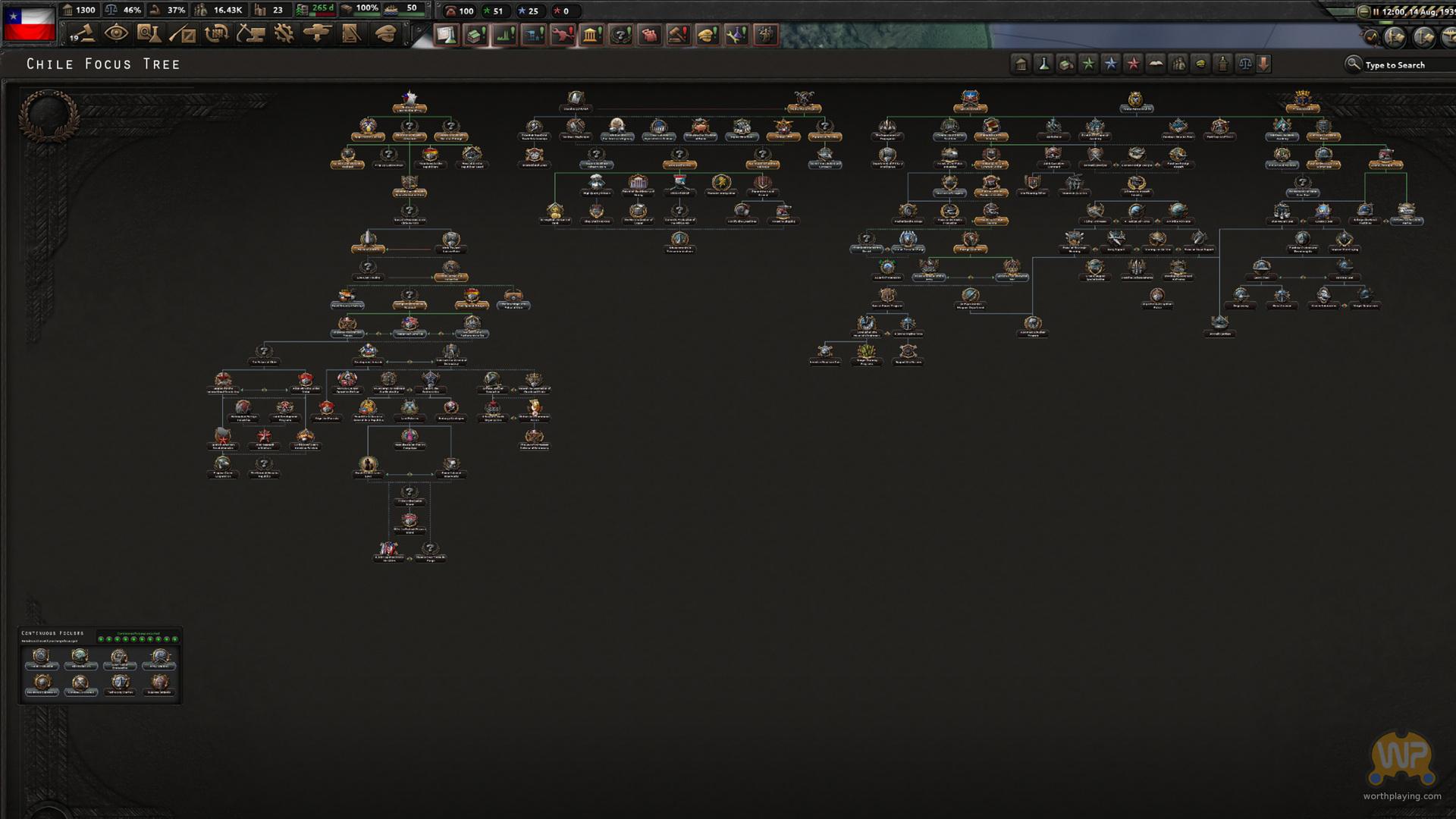Open the Trade rifle-and-crate menu
The height and width of the screenshot is (819, 1456).
coord(183,33)
